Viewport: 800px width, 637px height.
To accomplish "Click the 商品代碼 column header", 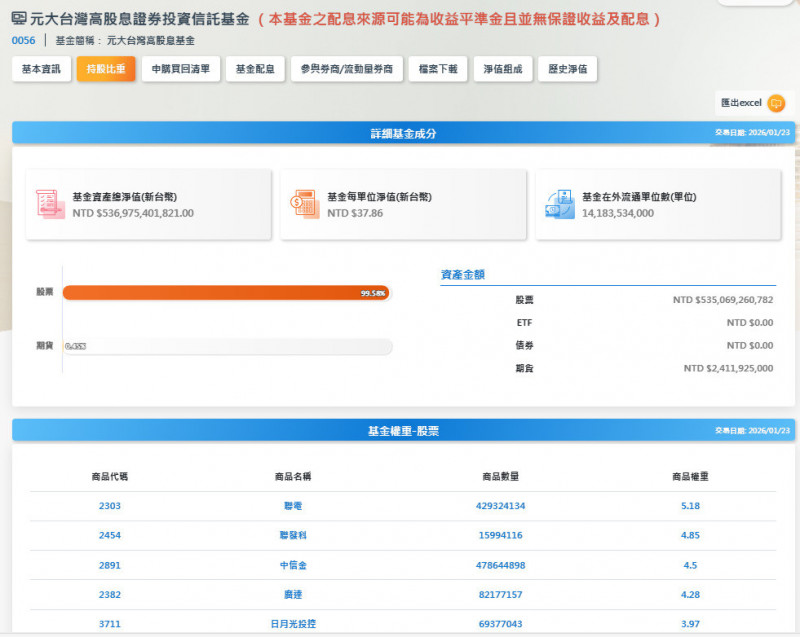I will point(110,477).
